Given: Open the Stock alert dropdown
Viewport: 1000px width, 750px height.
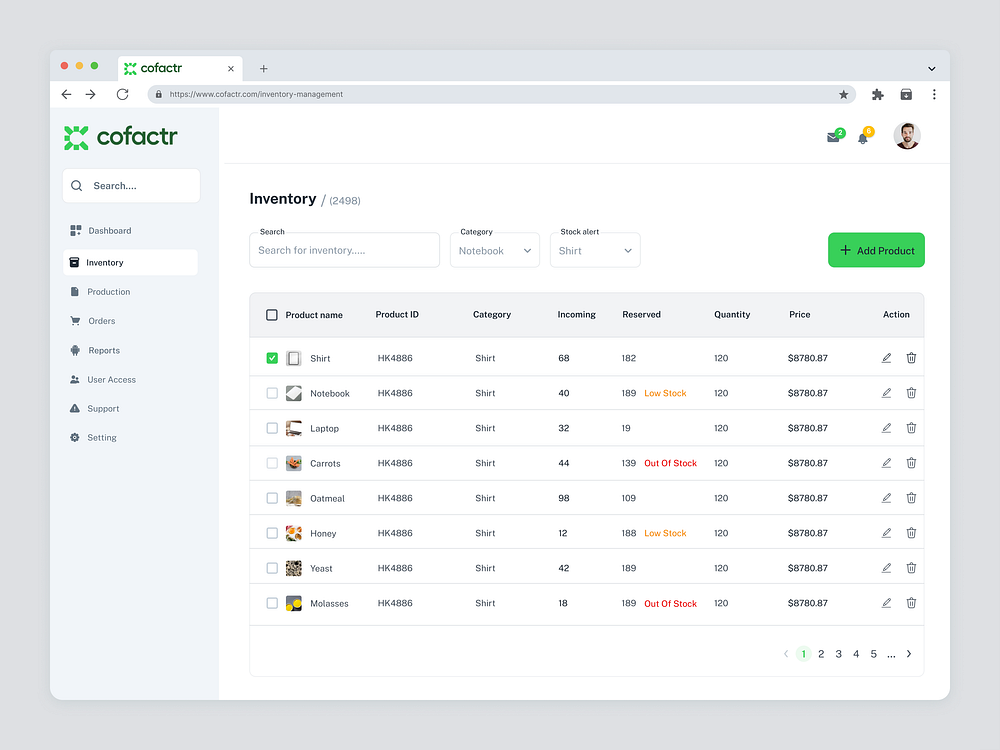Looking at the screenshot, I should [x=594, y=249].
